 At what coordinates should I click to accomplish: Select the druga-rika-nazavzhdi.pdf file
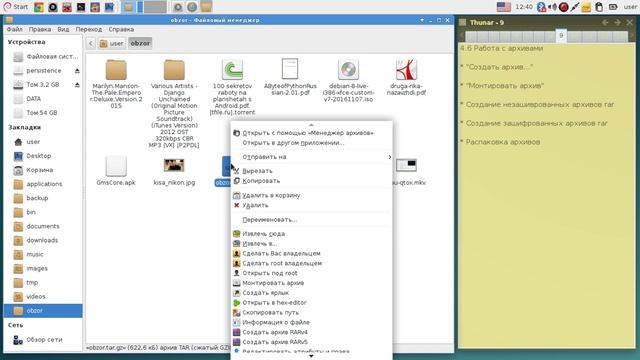pos(406,70)
